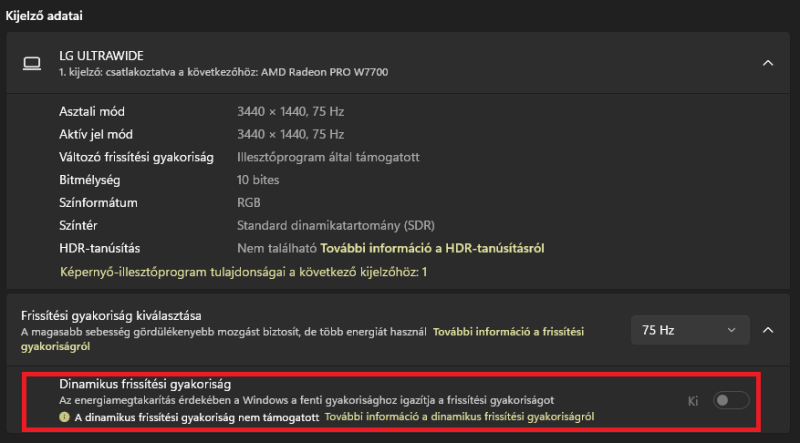Click the Frissítési gyakoriság kiválasztása title
This screenshot has width=800, height=443.
[110, 315]
